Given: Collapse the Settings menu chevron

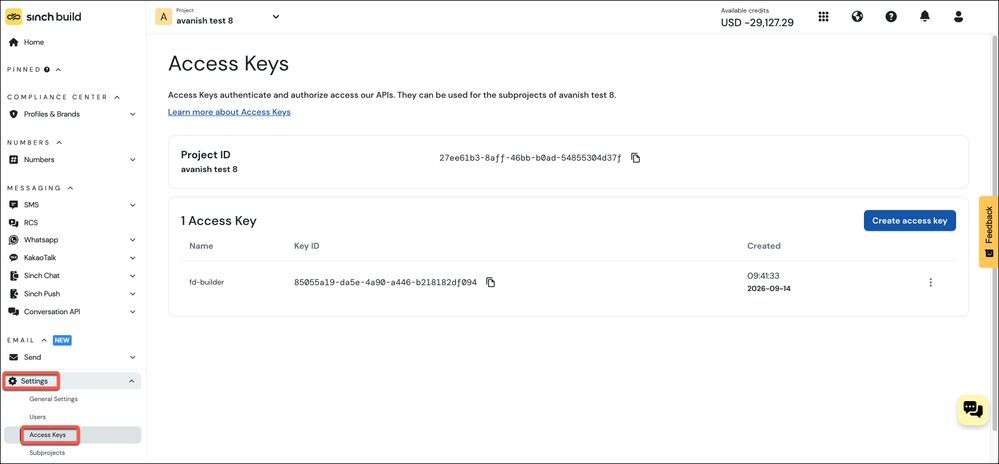Looking at the screenshot, I should coord(132,381).
